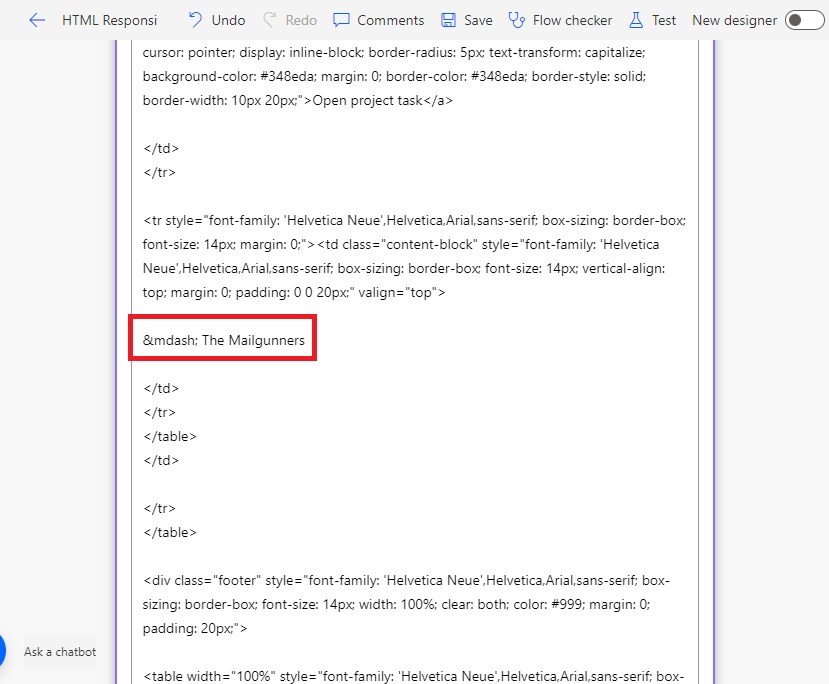Enable the New designer toggle
Image resolution: width=829 pixels, height=684 pixels.
pyautogui.click(x=806, y=19)
